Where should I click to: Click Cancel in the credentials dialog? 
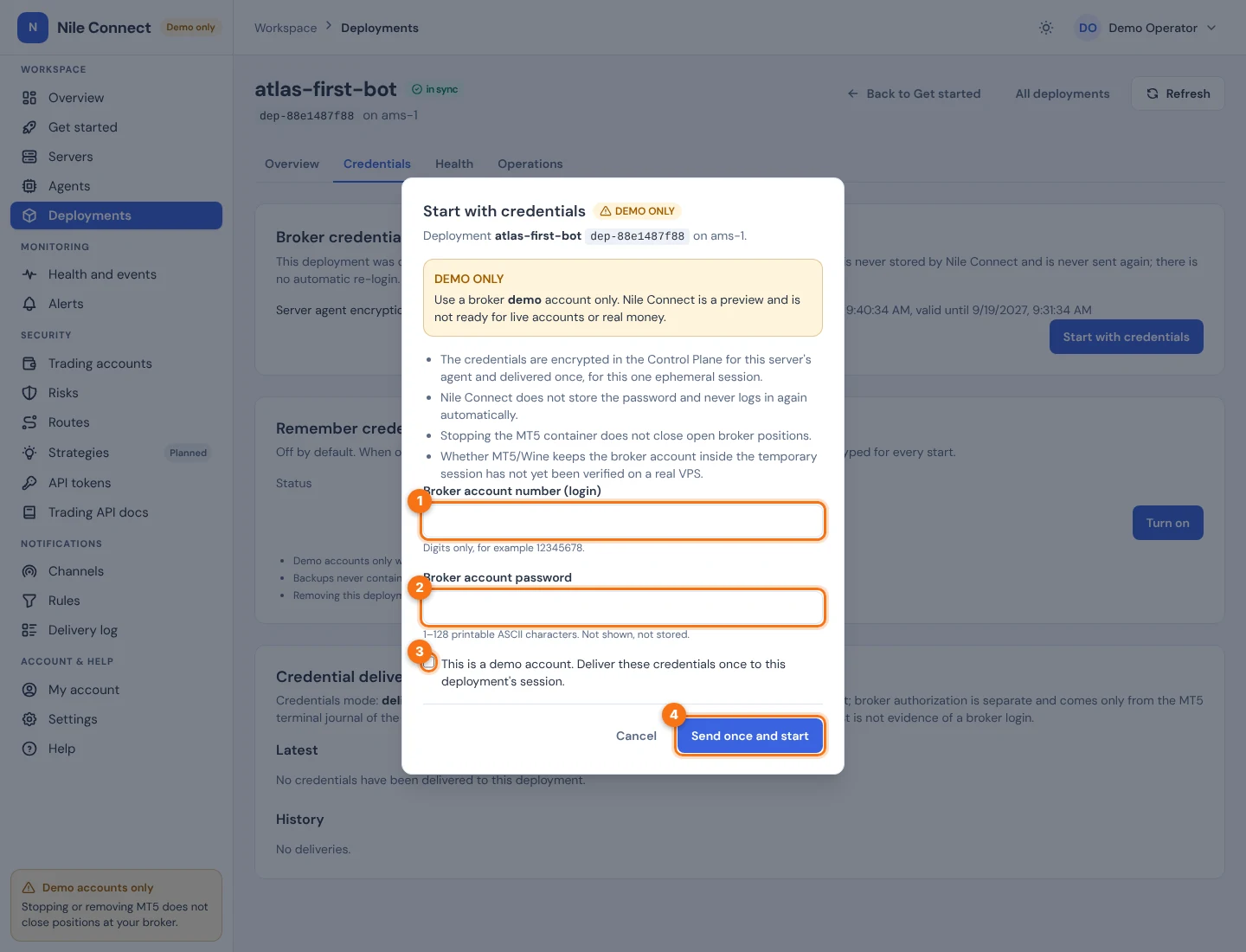point(636,736)
